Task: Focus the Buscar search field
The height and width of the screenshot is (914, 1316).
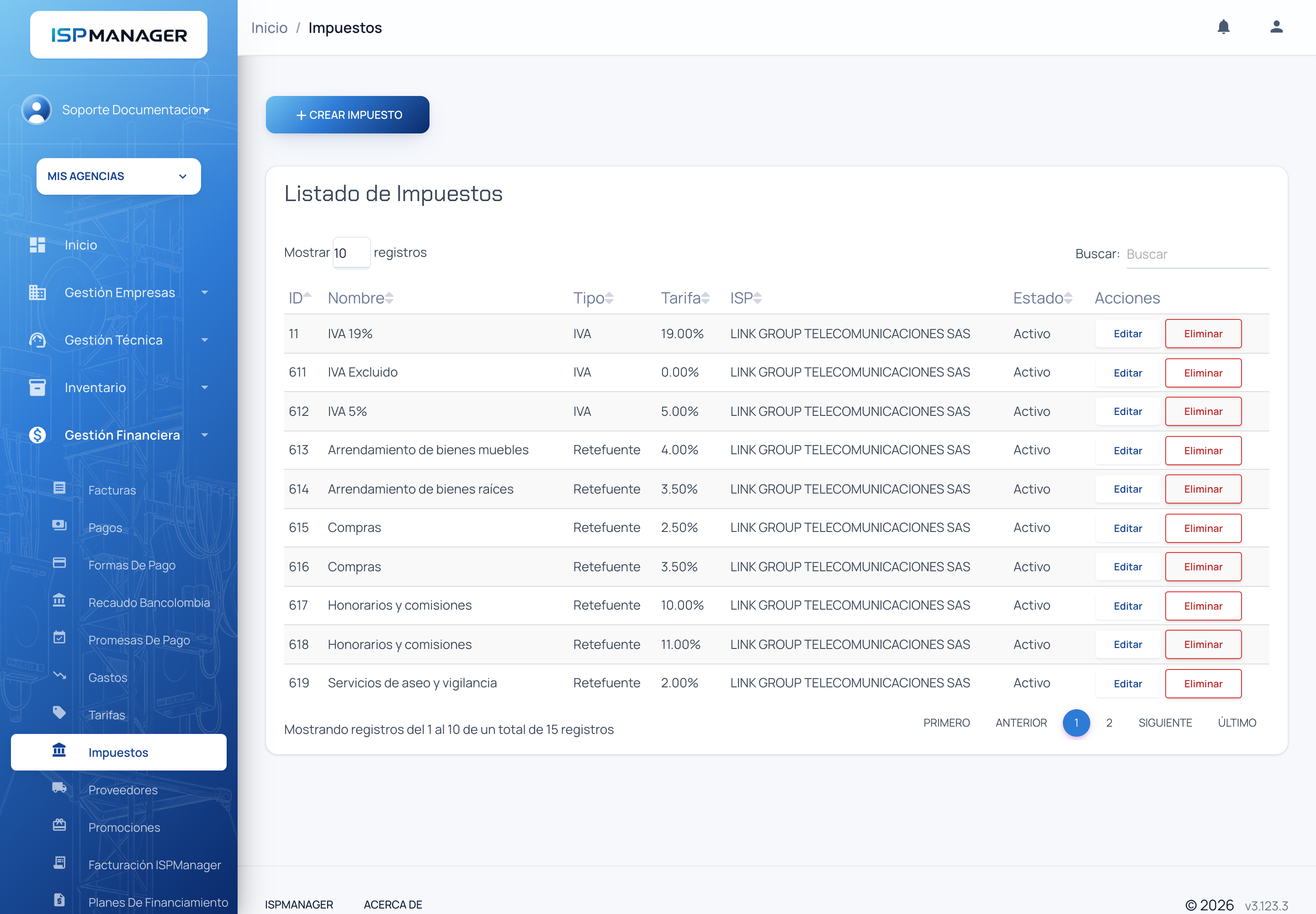Action: (1197, 254)
